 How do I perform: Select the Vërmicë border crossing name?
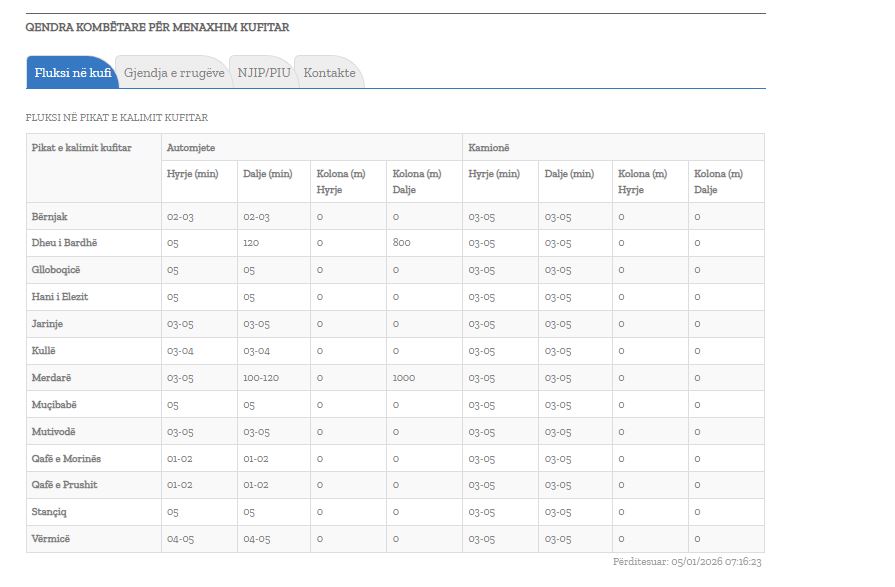coord(51,539)
